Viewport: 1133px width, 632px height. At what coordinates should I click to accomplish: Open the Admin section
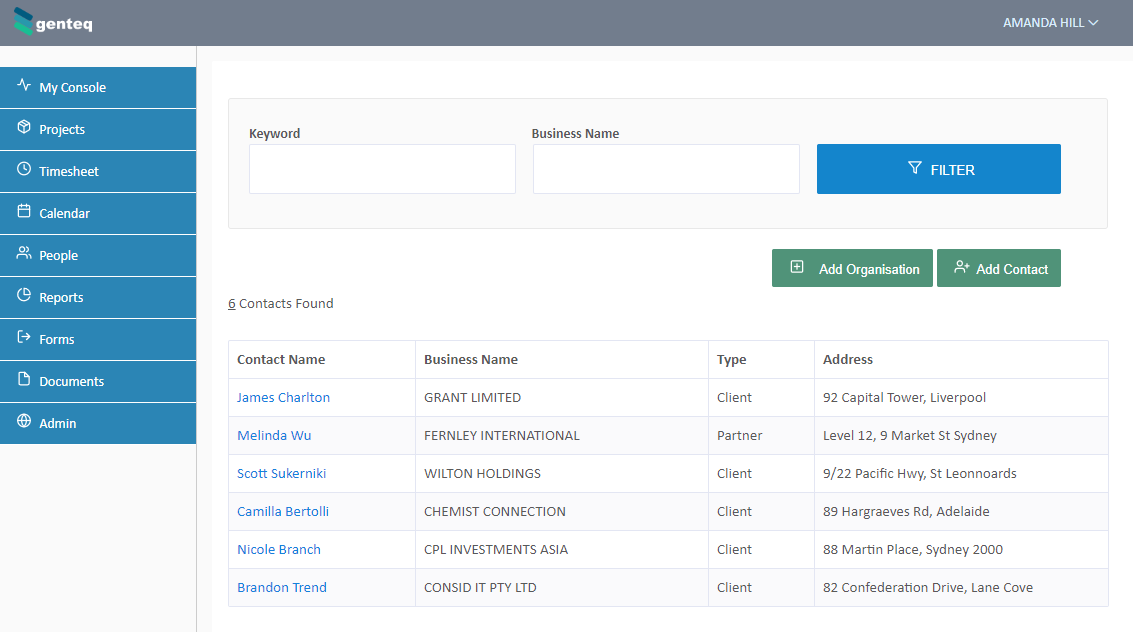pos(98,423)
